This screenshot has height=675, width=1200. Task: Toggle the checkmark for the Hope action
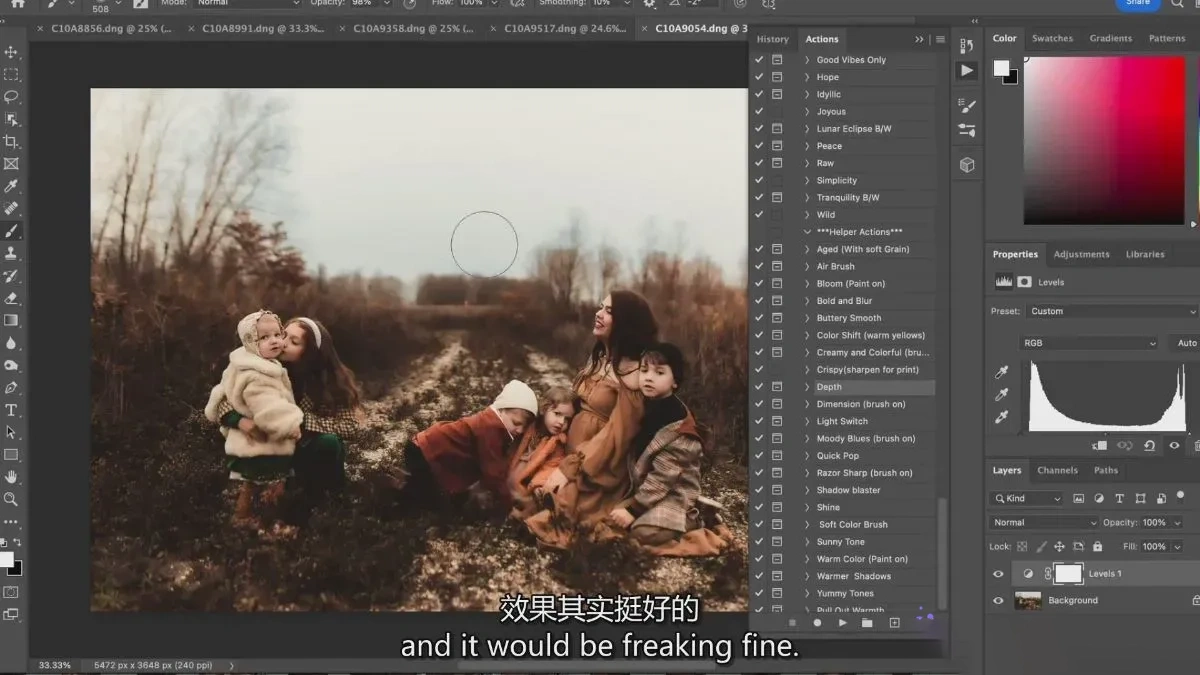click(759, 77)
